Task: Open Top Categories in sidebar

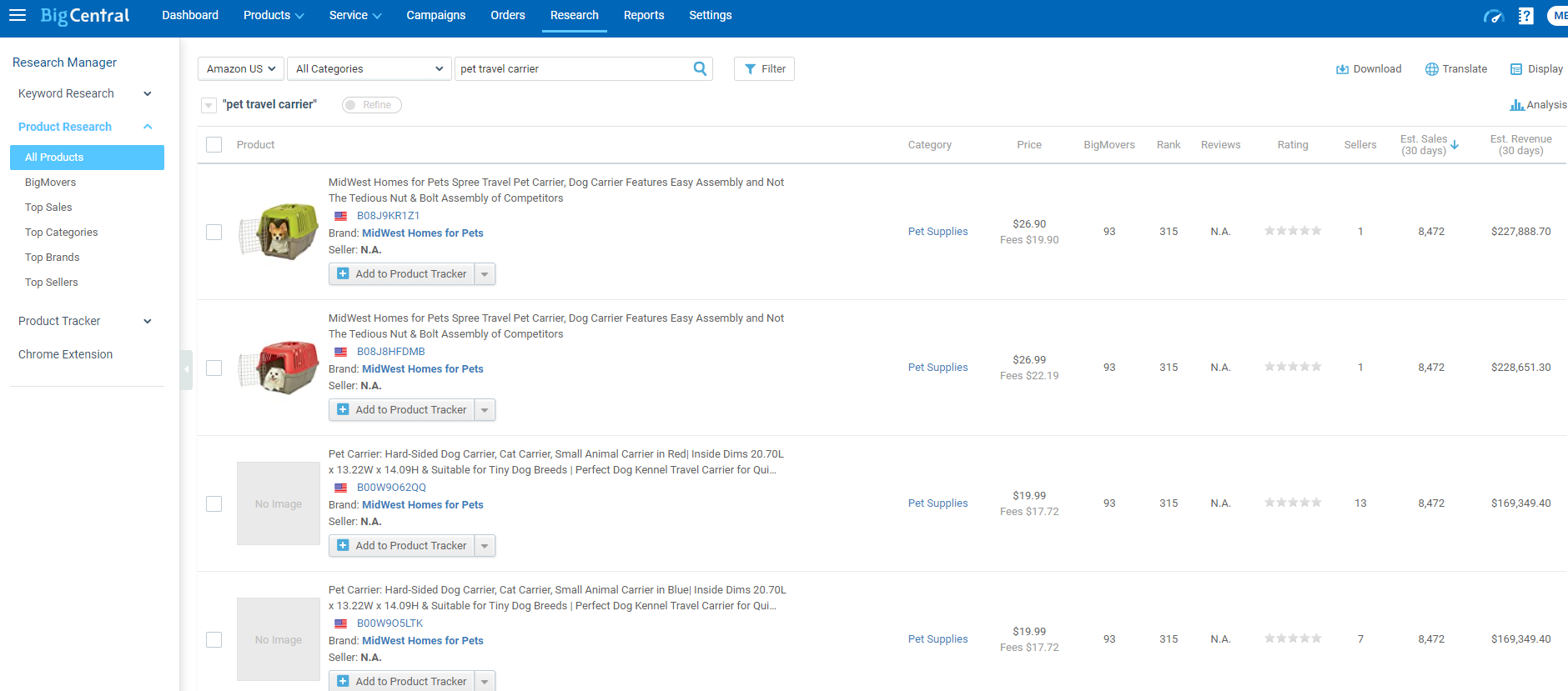Action: point(61,233)
